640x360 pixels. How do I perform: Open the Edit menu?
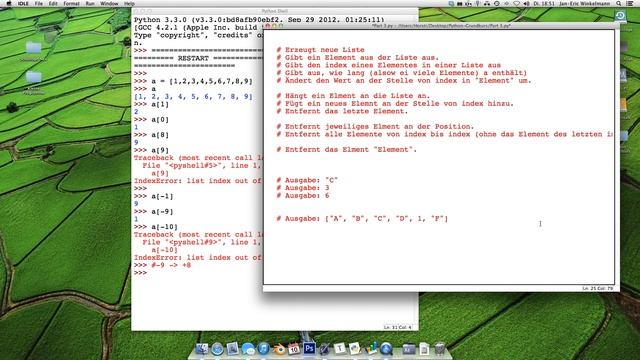pyautogui.click(x=53, y=3)
